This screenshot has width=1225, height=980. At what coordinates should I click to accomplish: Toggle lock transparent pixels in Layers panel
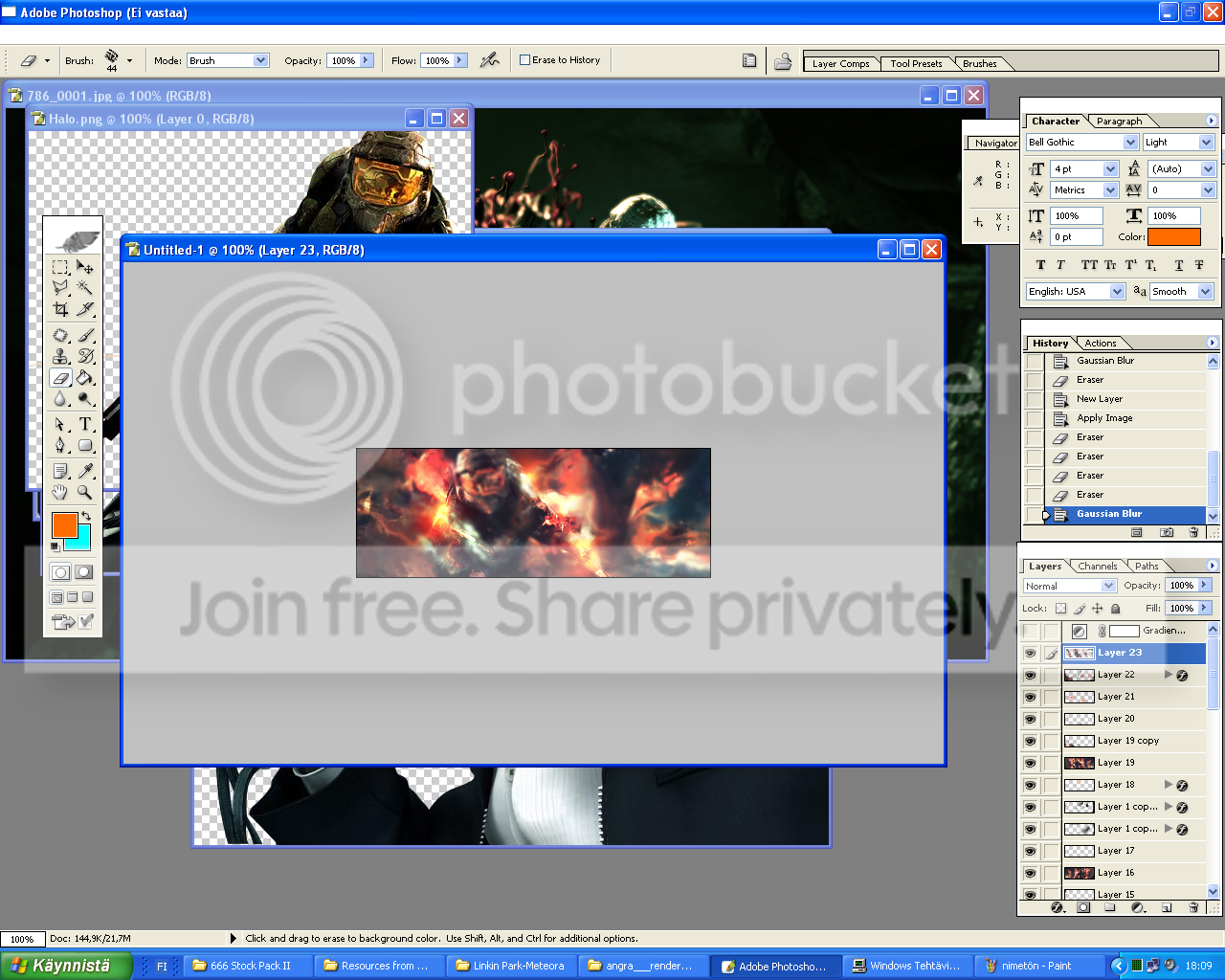1060,609
